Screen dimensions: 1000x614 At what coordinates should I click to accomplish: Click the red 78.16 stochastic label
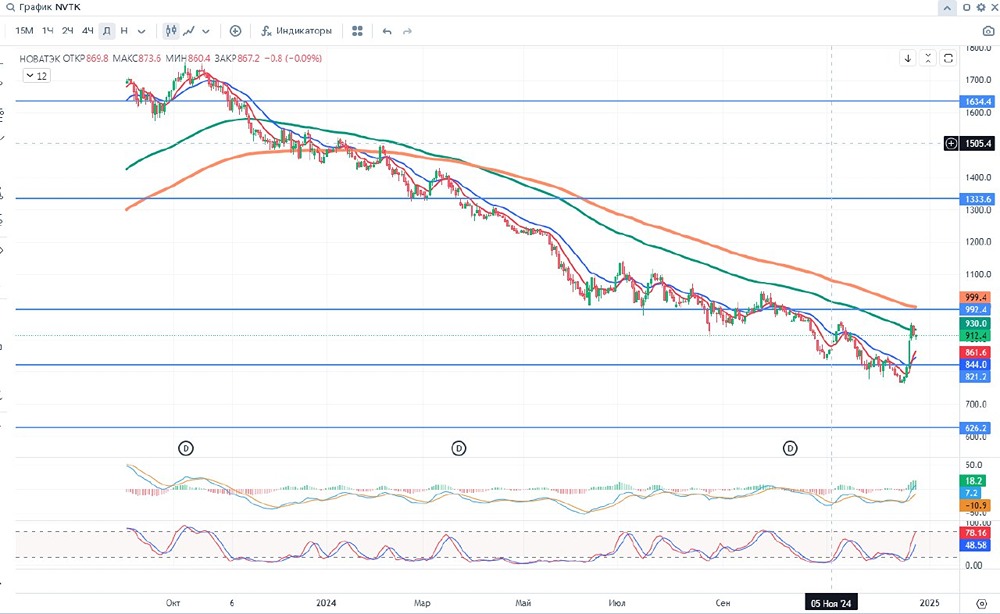point(976,533)
